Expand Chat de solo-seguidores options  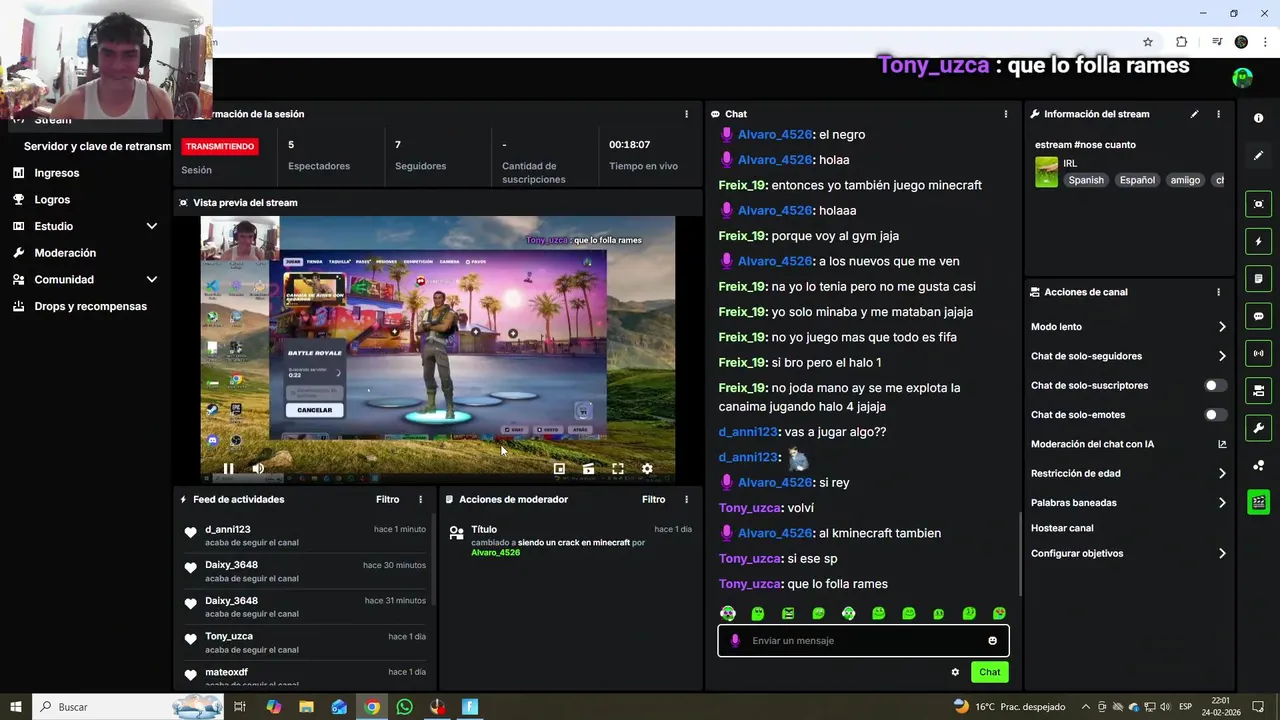[1222, 356]
